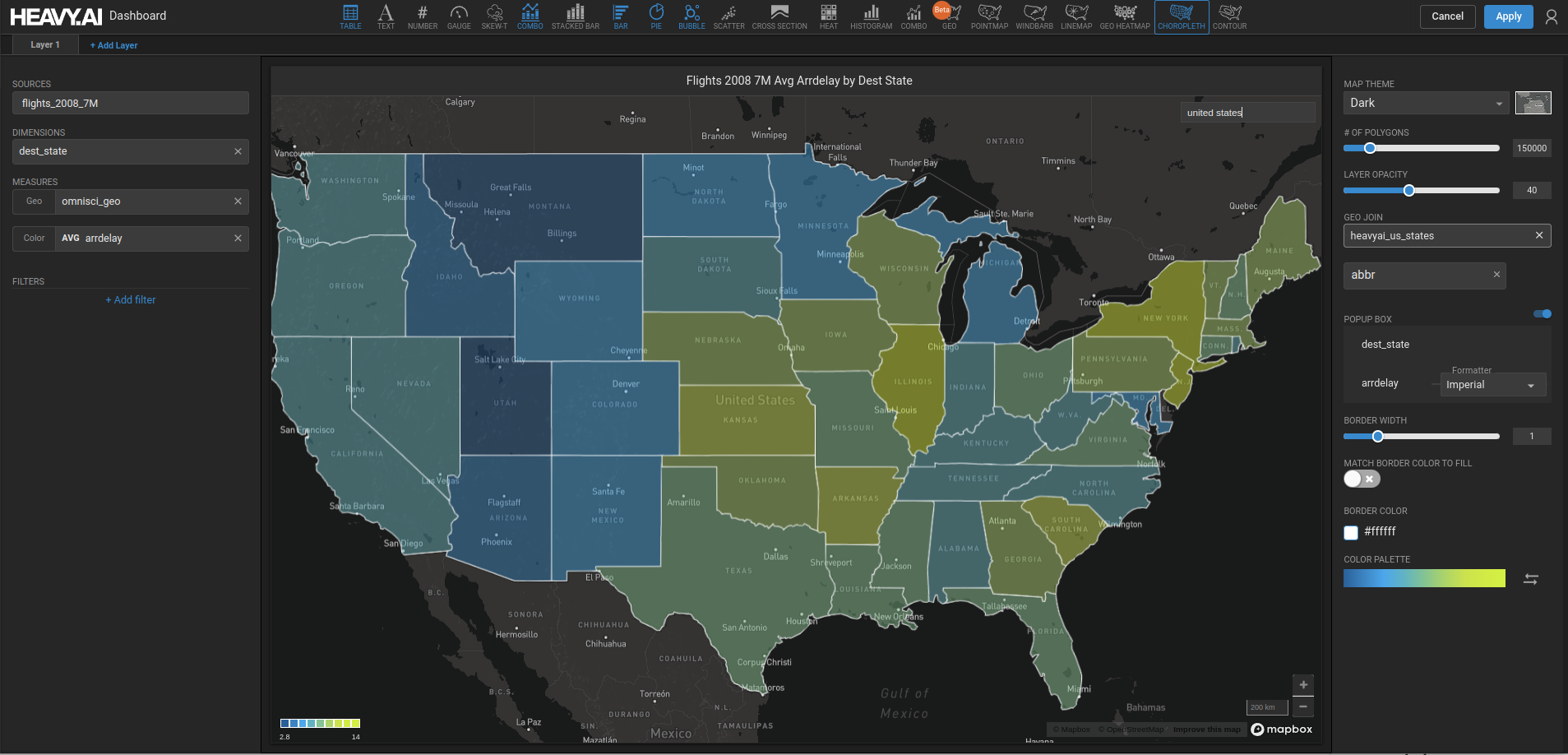The width and height of the screenshot is (1568, 755).
Task: Select the Number chart type
Action: 423,16
